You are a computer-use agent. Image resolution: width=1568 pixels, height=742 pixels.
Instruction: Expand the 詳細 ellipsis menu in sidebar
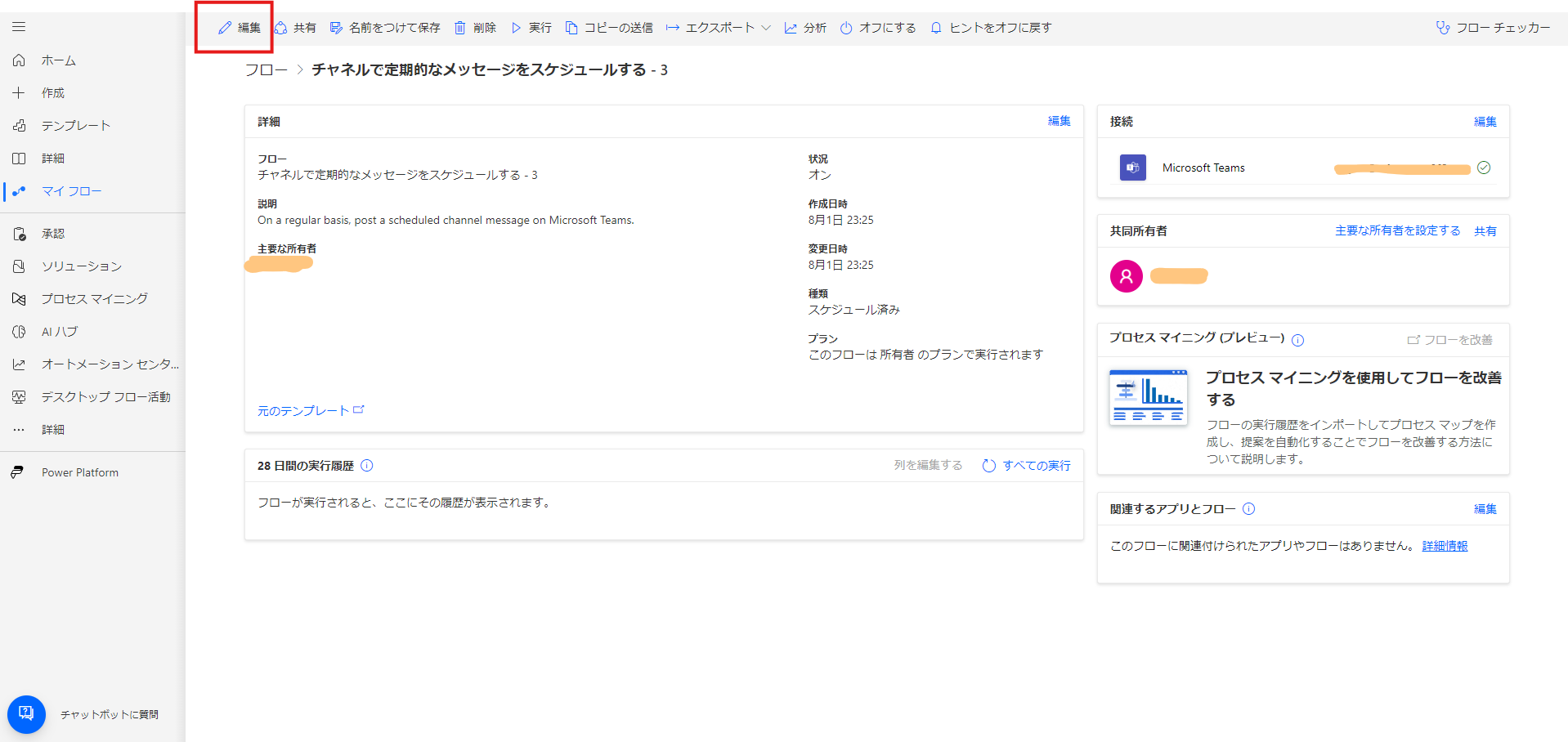pos(19,430)
